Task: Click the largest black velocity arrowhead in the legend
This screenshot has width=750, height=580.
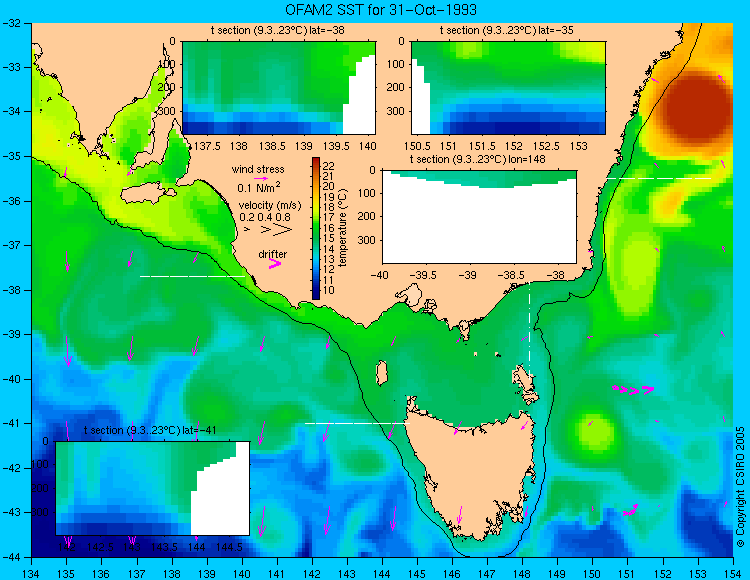Action: [x=283, y=230]
